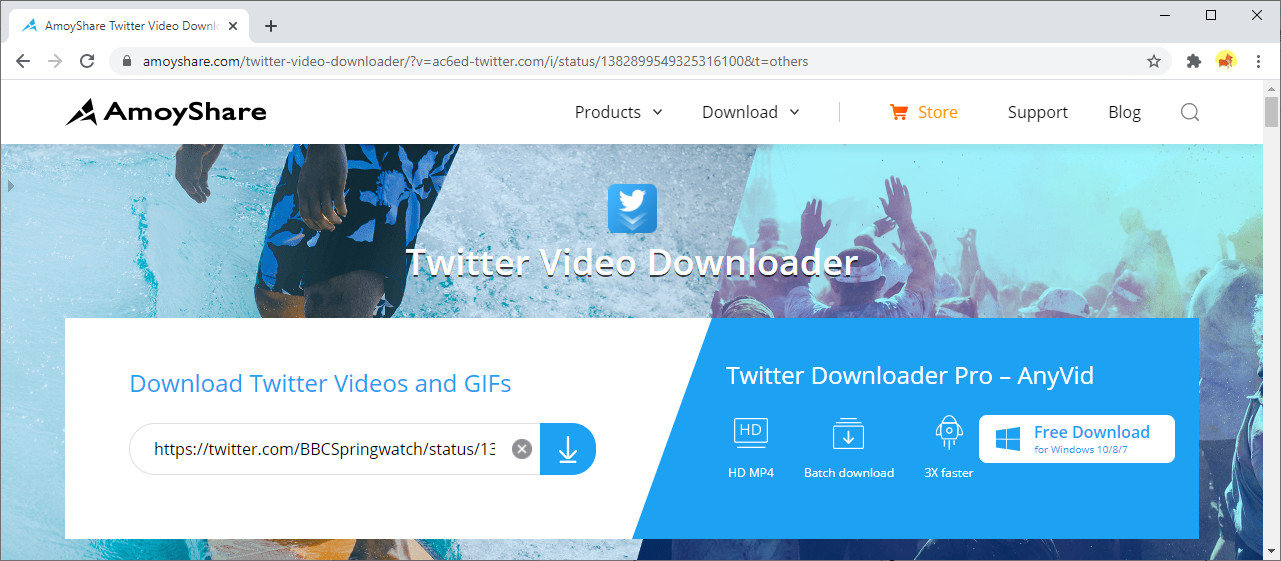Viewport: 1281px width, 561px height.
Task: Go forward with the browser arrow
Action: (x=55, y=61)
